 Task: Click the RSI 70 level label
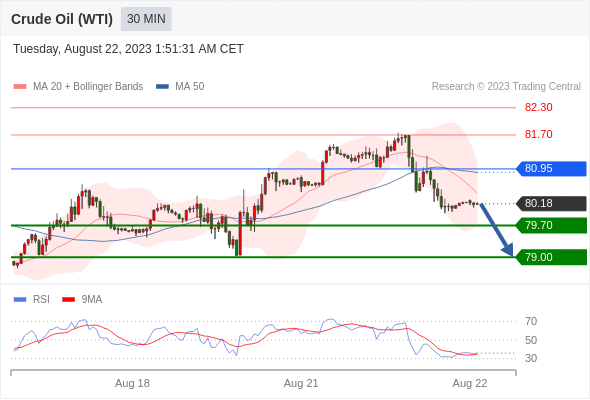pos(531,321)
